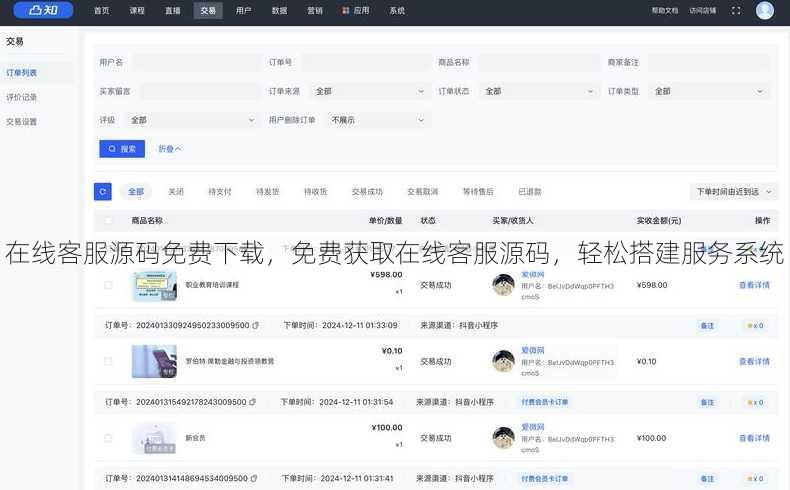Open 评价记录 in the sidebar
Screen dimensions: 790x490
tap(21, 97)
